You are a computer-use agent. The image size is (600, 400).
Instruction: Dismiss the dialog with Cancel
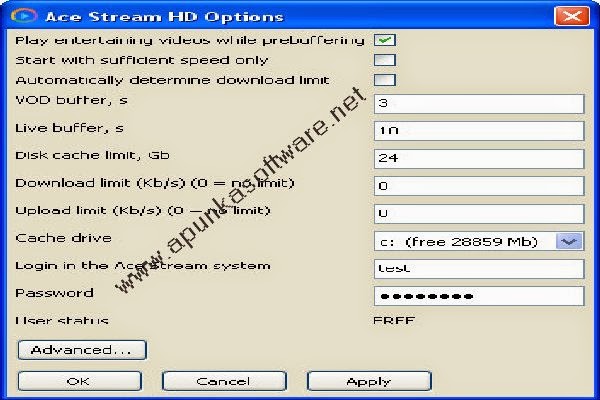224,381
